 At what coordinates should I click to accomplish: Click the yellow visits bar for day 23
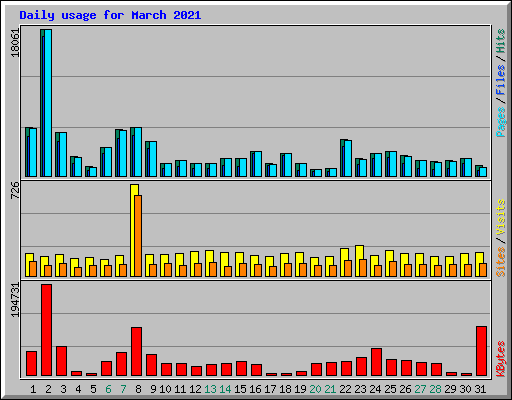click(x=359, y=261)
